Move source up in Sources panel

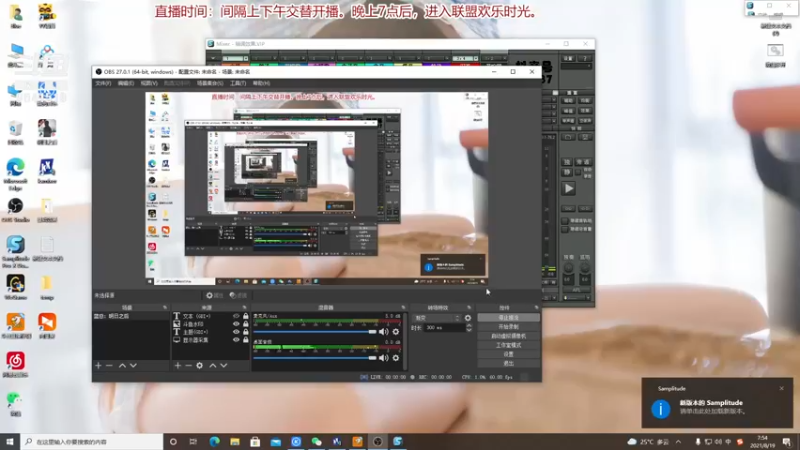(213, 365)
